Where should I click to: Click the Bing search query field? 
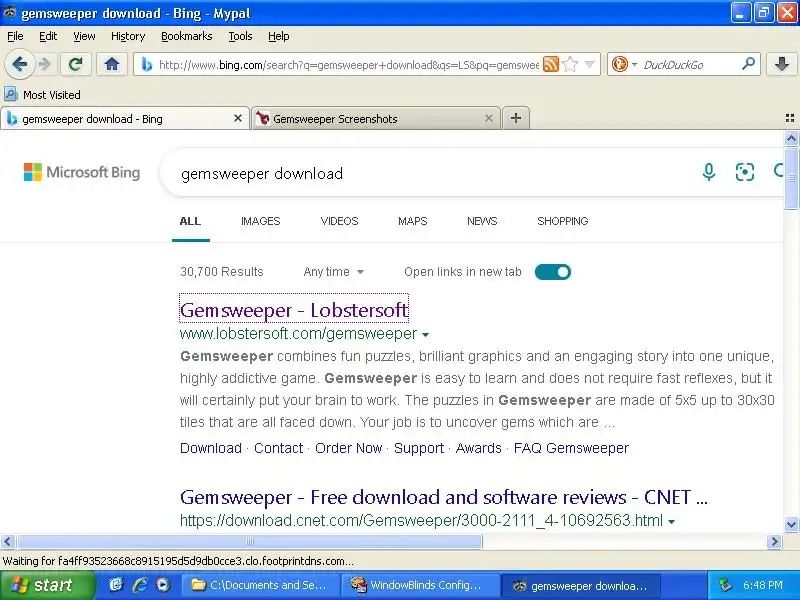coord(429,173)
